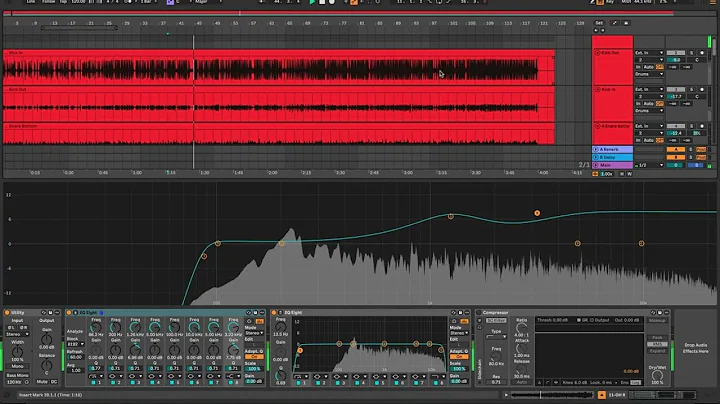Enable the Utility Mono switch
720x404 pixels.
17,366
